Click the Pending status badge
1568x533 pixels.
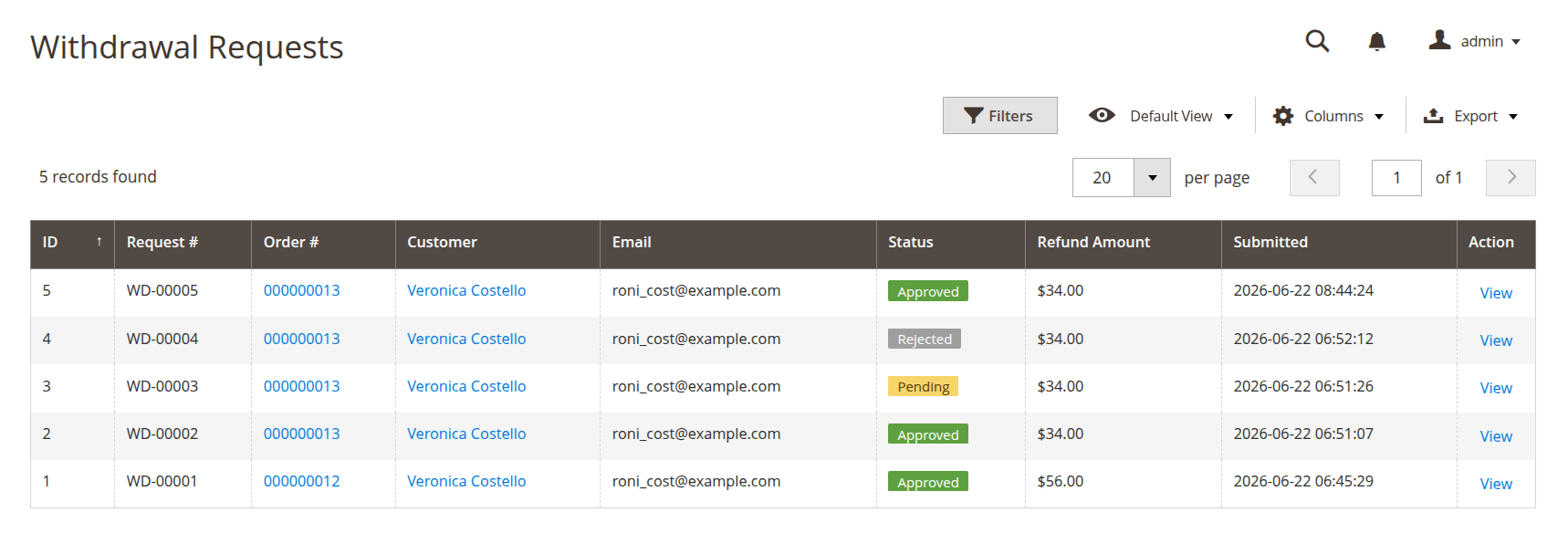(923, 386)
